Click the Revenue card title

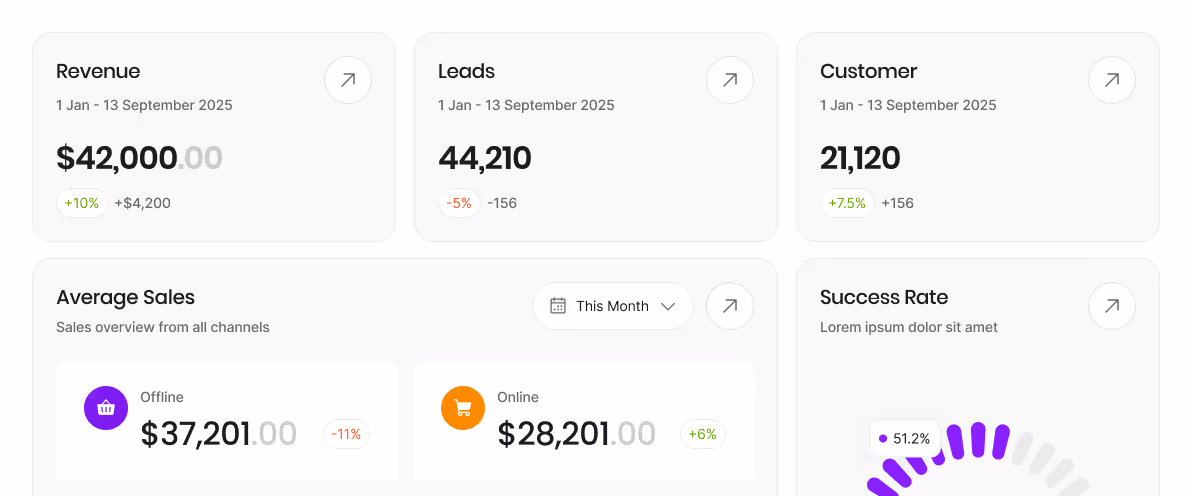coord(98,72)
